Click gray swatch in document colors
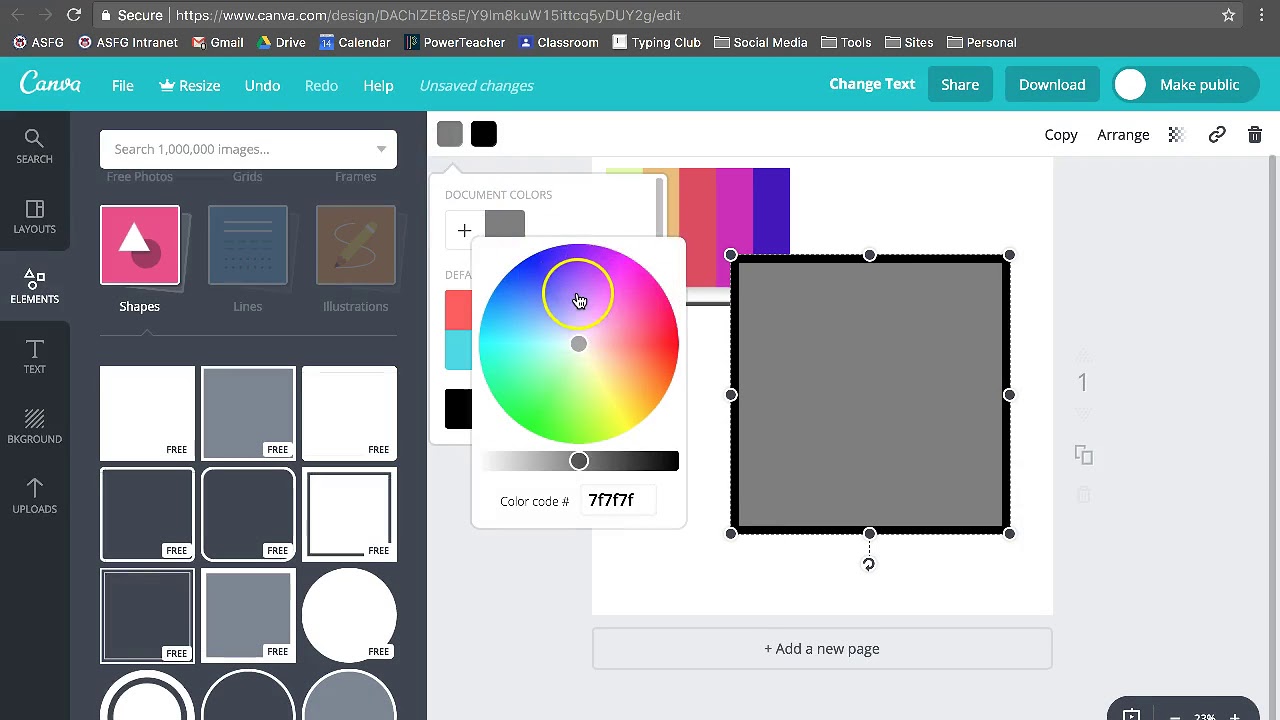 [x=505, y=226]
